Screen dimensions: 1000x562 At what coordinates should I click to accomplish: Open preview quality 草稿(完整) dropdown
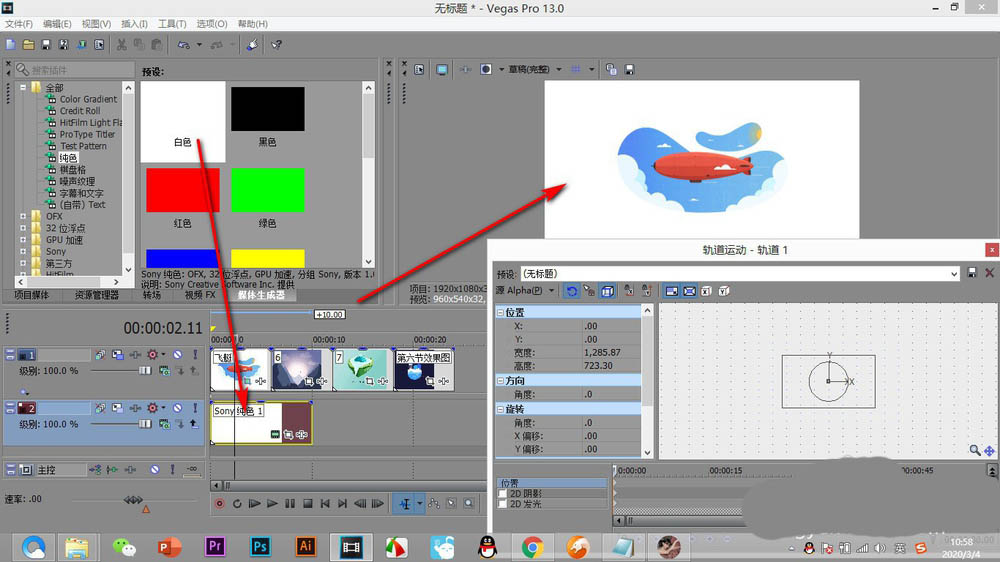click(559, 70)
